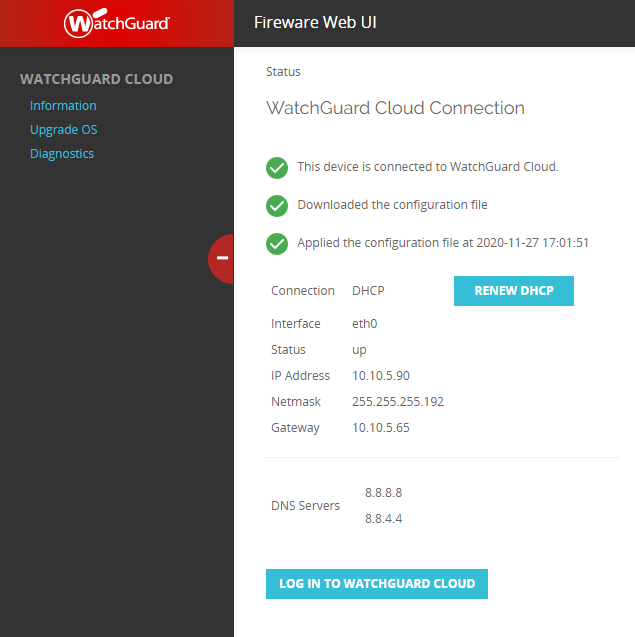Click the Fireware Web UI title
This screenshot has height=637, width=635.
pyautogui.click(x=315, y=22)
